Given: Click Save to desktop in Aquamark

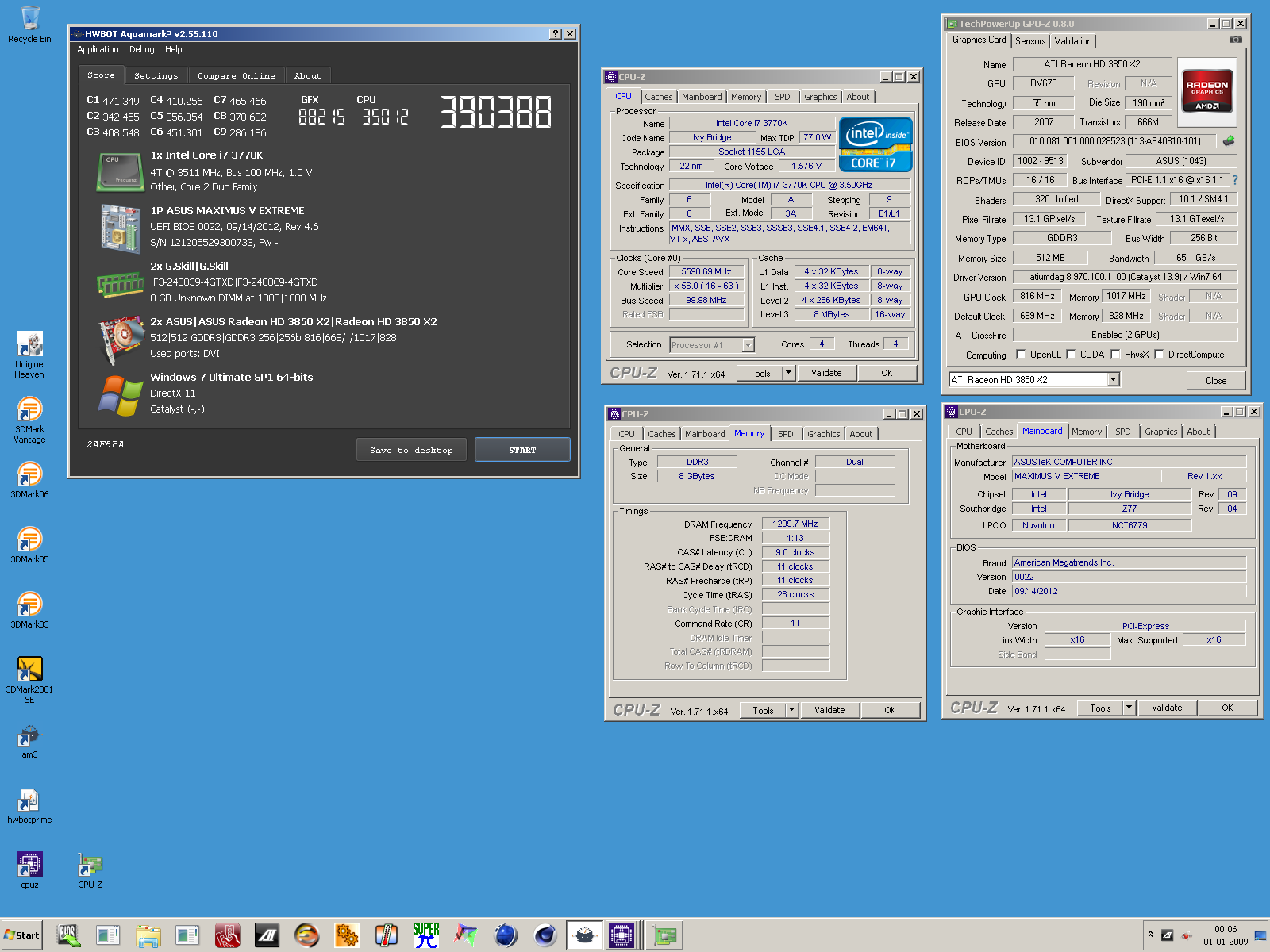Looking at the screenshot, I should click(411, 450).
